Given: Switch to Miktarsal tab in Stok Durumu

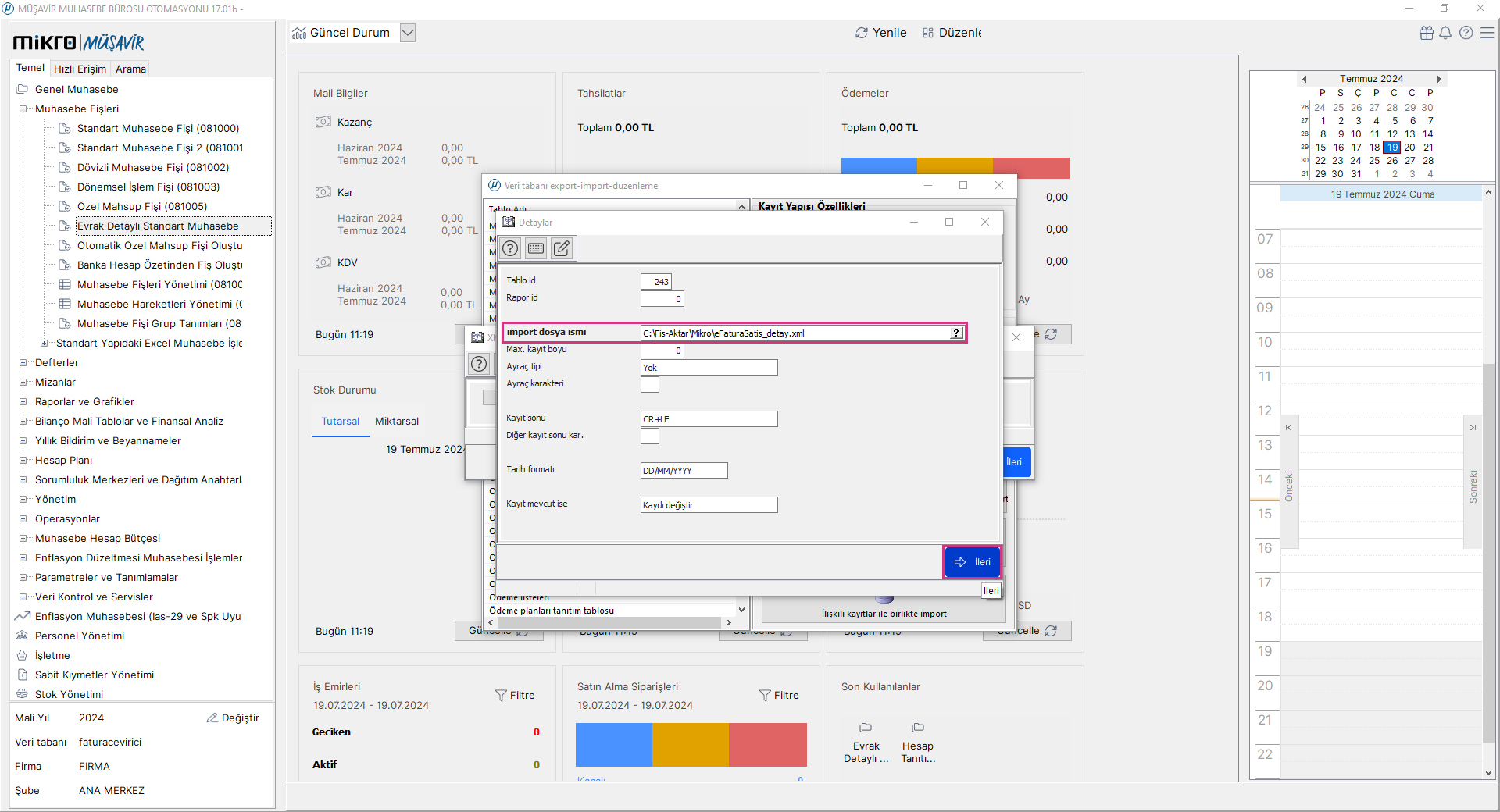Looking at the screenshot, I should click(x=396, y=421).
